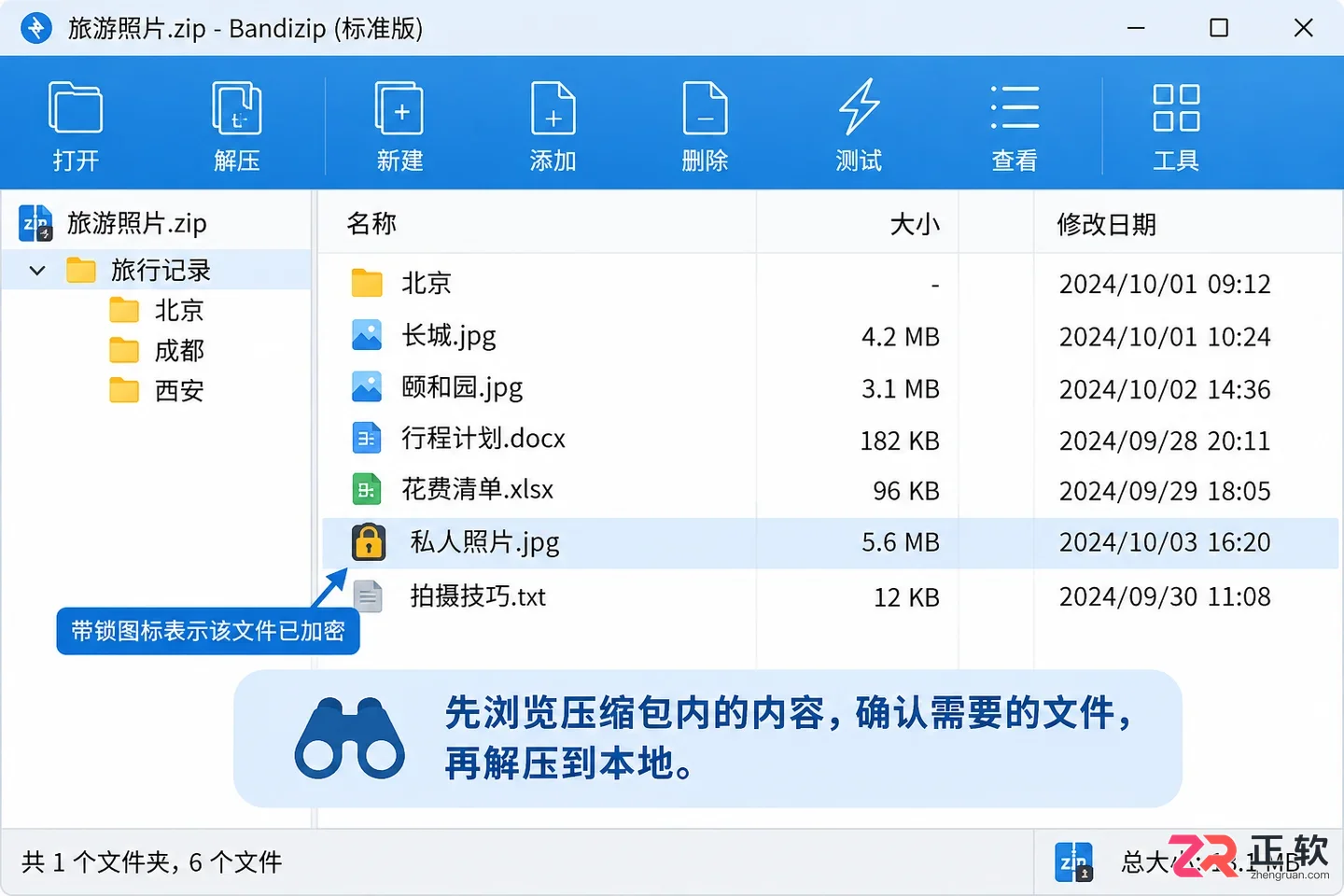Run the 测试 (Test) archive icon
This screenshot has height=896, width=1344.
859,106
